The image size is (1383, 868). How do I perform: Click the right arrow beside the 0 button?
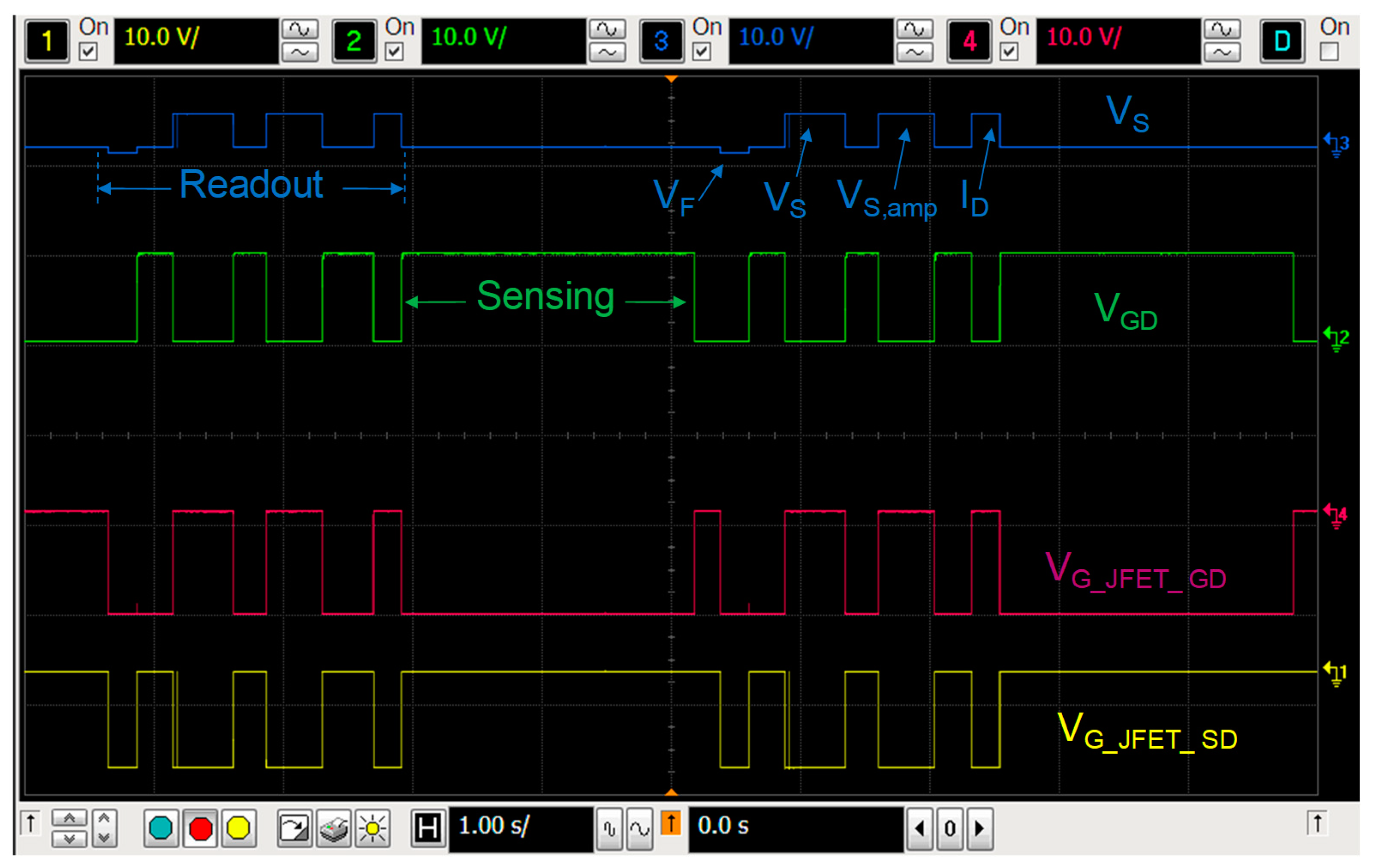tap(979, 827)
